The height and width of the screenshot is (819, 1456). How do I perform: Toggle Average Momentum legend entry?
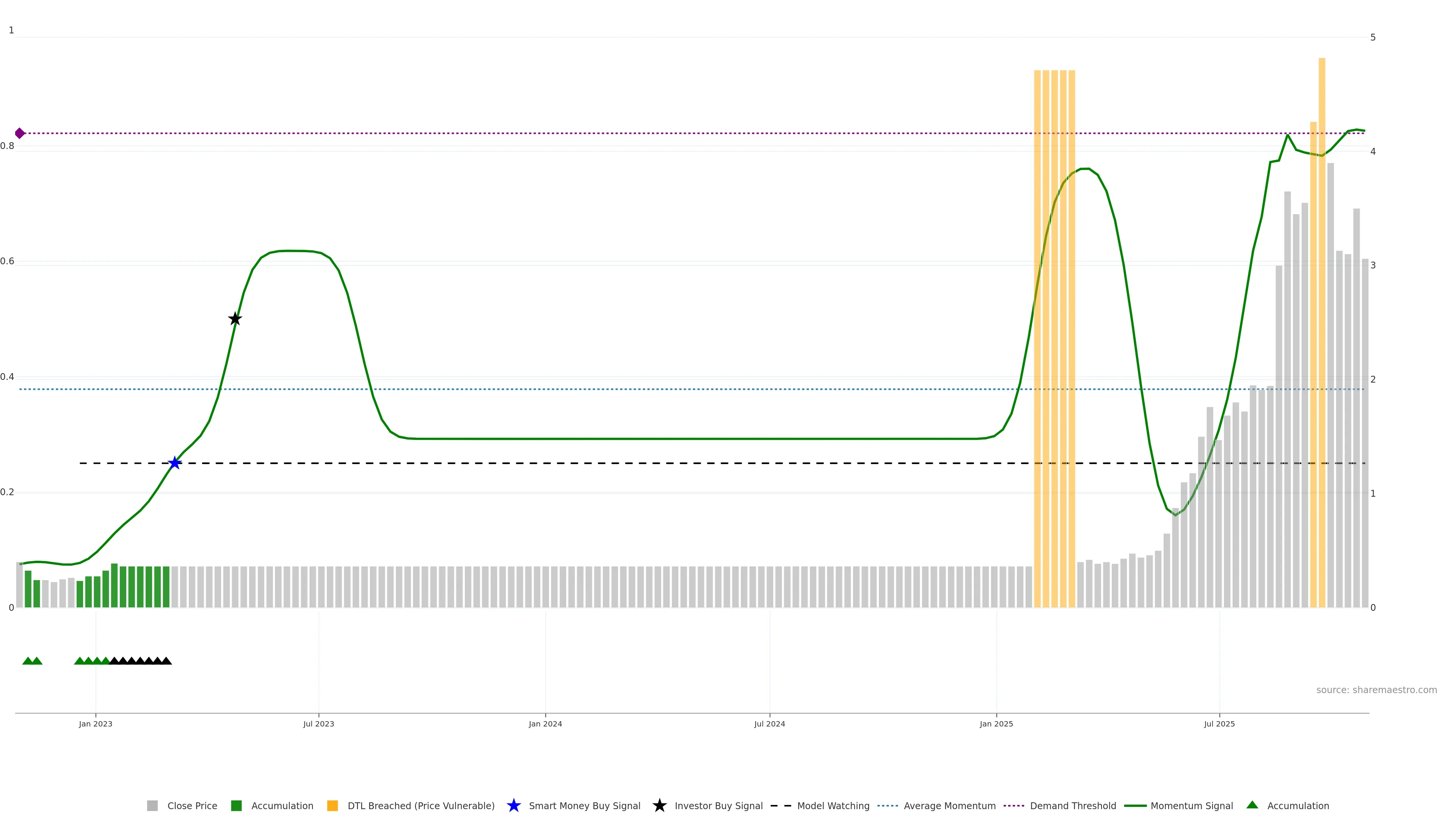(x=949, y=805)
